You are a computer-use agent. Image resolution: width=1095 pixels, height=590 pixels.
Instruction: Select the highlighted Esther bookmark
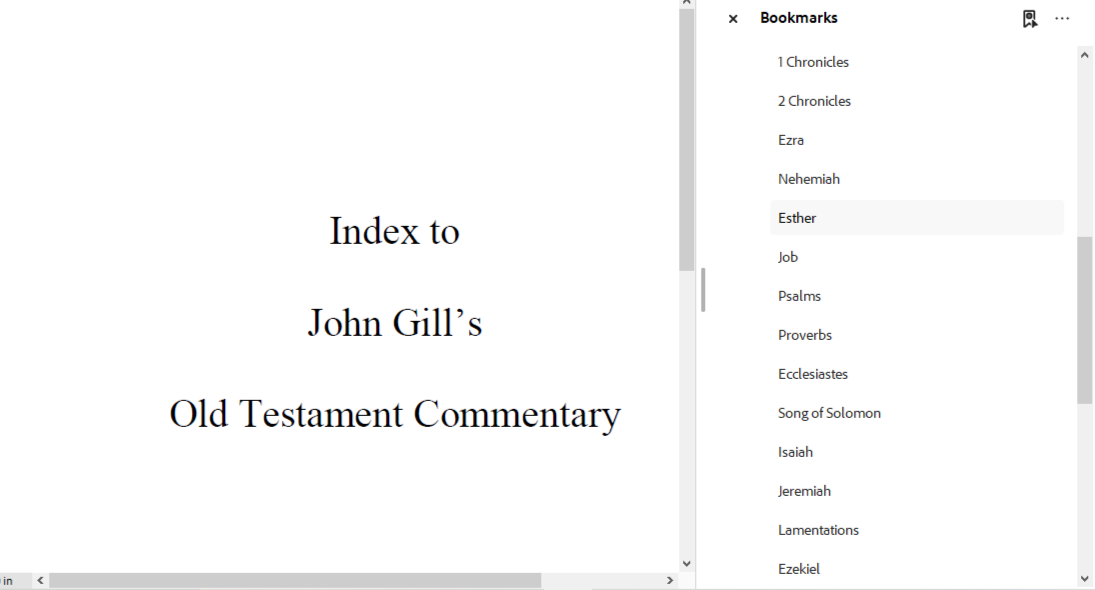point(797,218)
